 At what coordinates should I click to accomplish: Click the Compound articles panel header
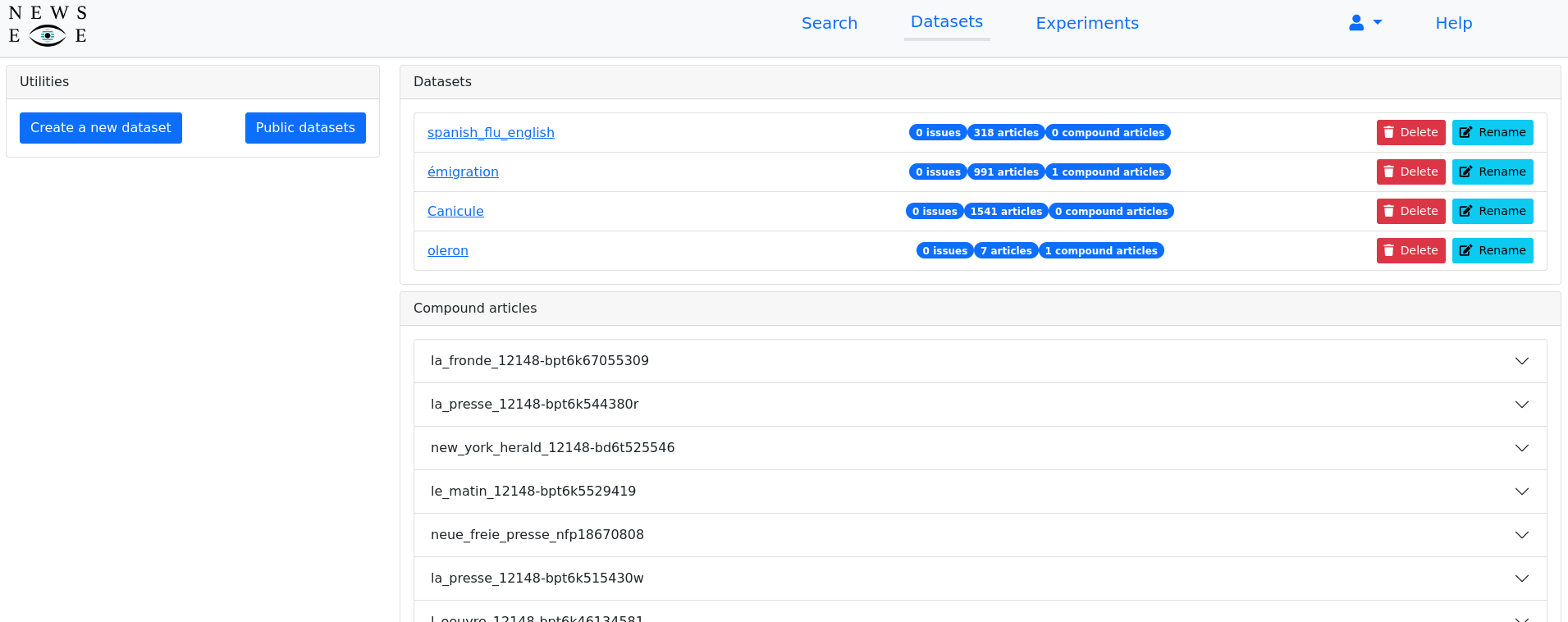981,309
